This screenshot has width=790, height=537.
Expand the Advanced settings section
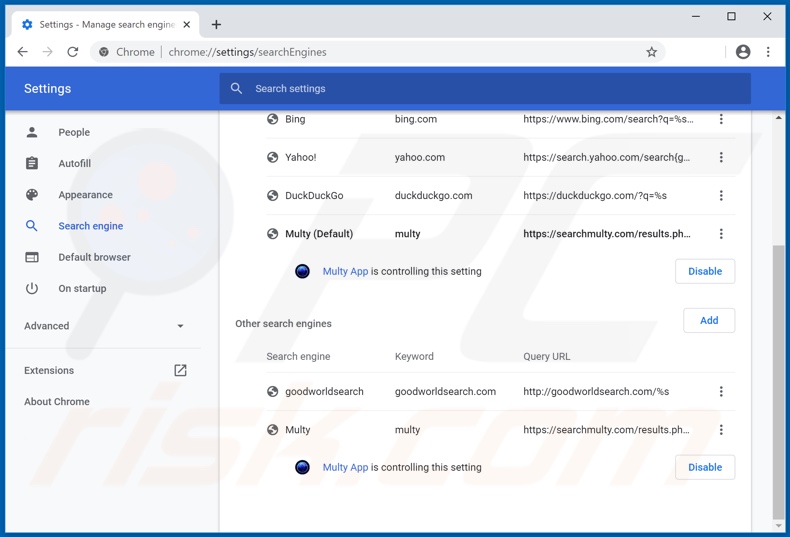point(103,326)
